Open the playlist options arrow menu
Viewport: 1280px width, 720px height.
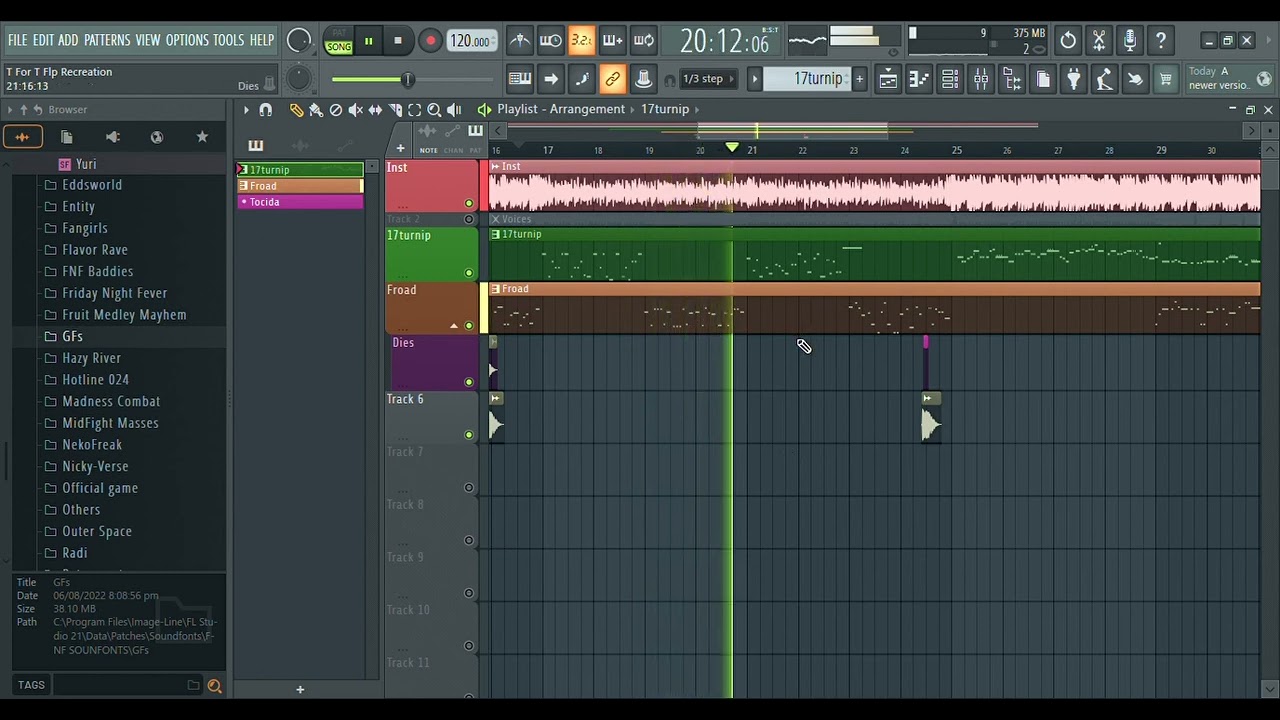click(x=246, y=110)
